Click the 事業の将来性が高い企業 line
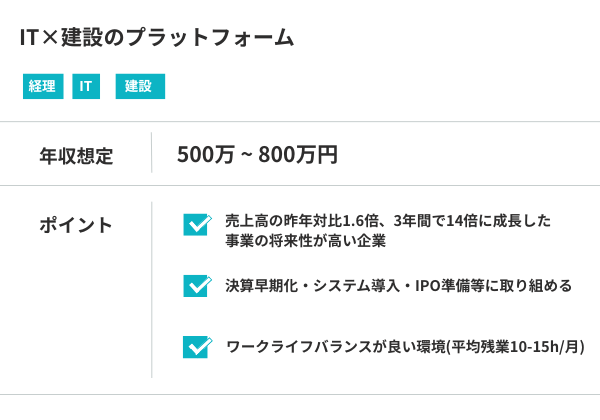 305,241
